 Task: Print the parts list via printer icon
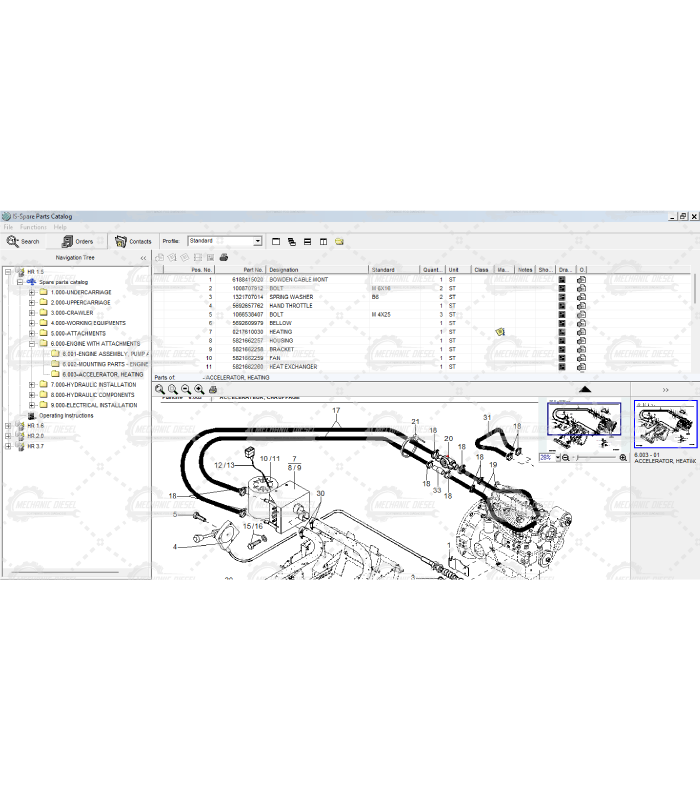click(224, 257)
